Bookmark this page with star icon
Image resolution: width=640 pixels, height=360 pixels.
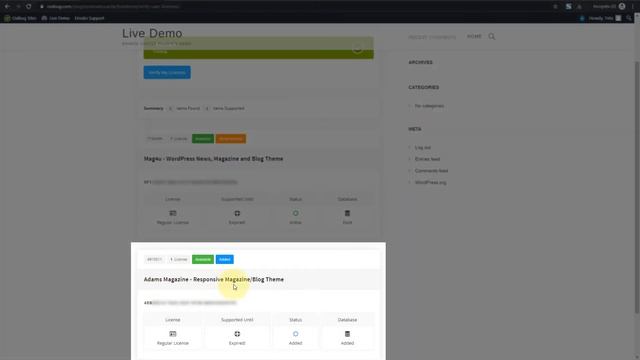(x=555, y=7)
